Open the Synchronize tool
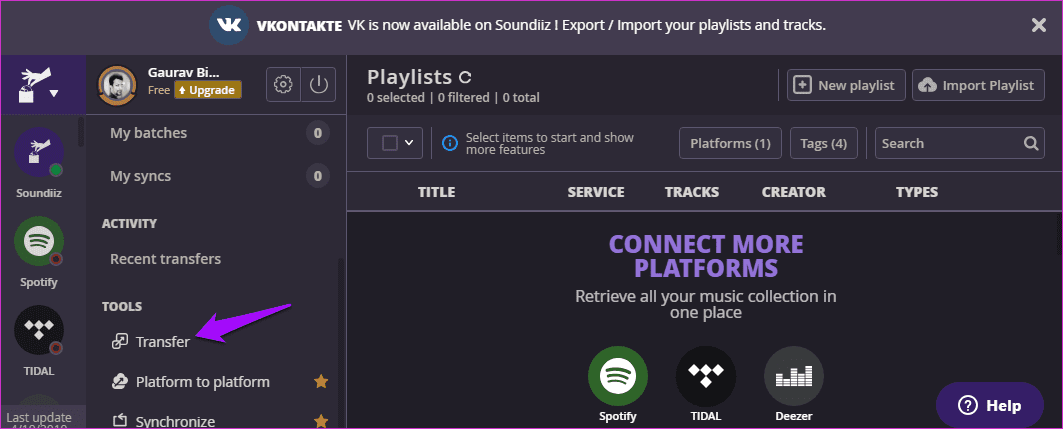Viewport: 1063px width, 429px height. [163, 421]
